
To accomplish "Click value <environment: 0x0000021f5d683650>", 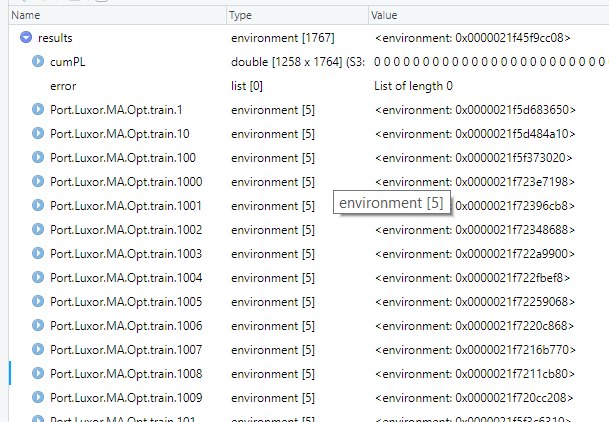I will click(475, 110).
